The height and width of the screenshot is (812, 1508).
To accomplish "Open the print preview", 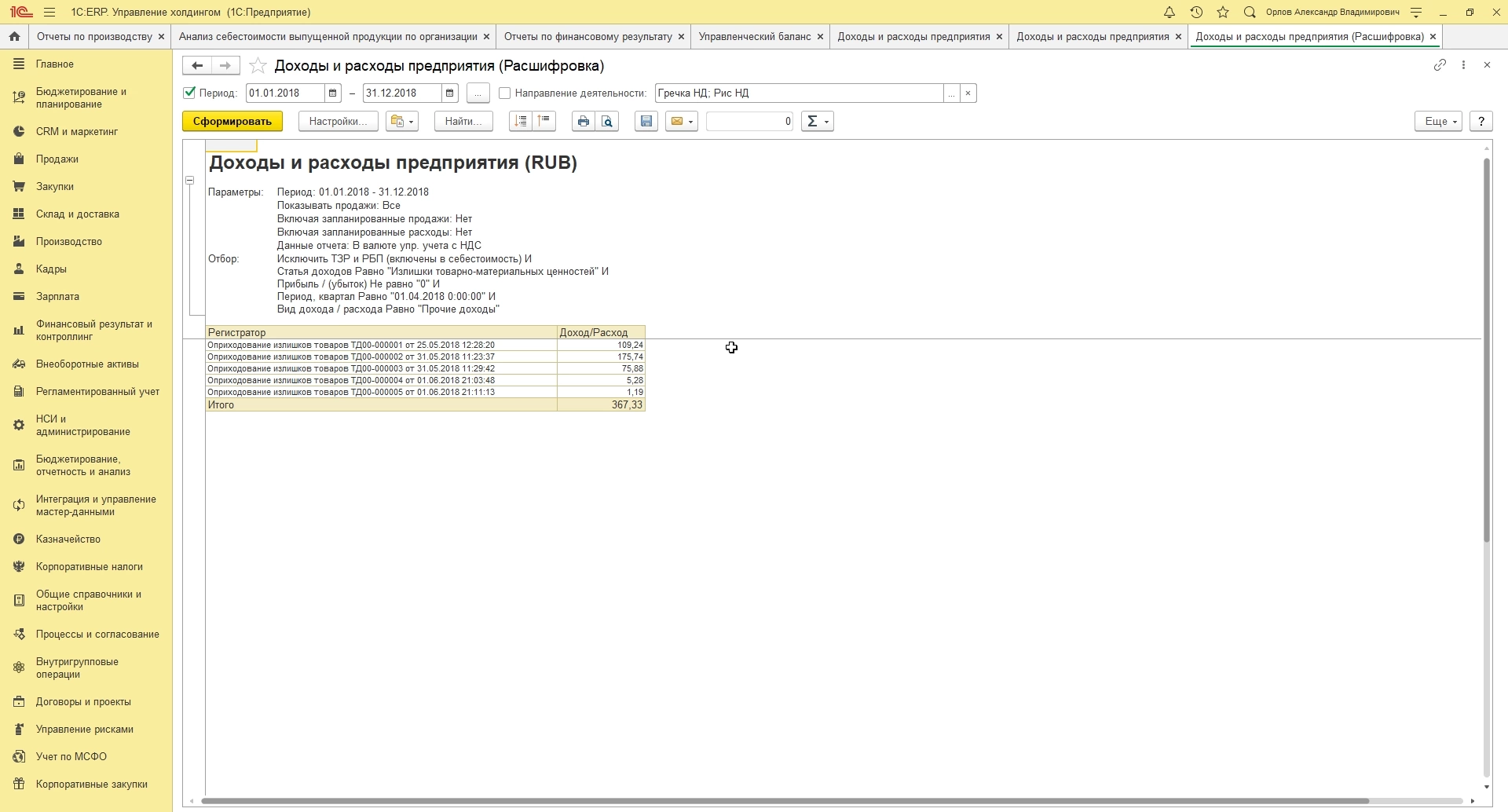I will (x=608, y=121).
